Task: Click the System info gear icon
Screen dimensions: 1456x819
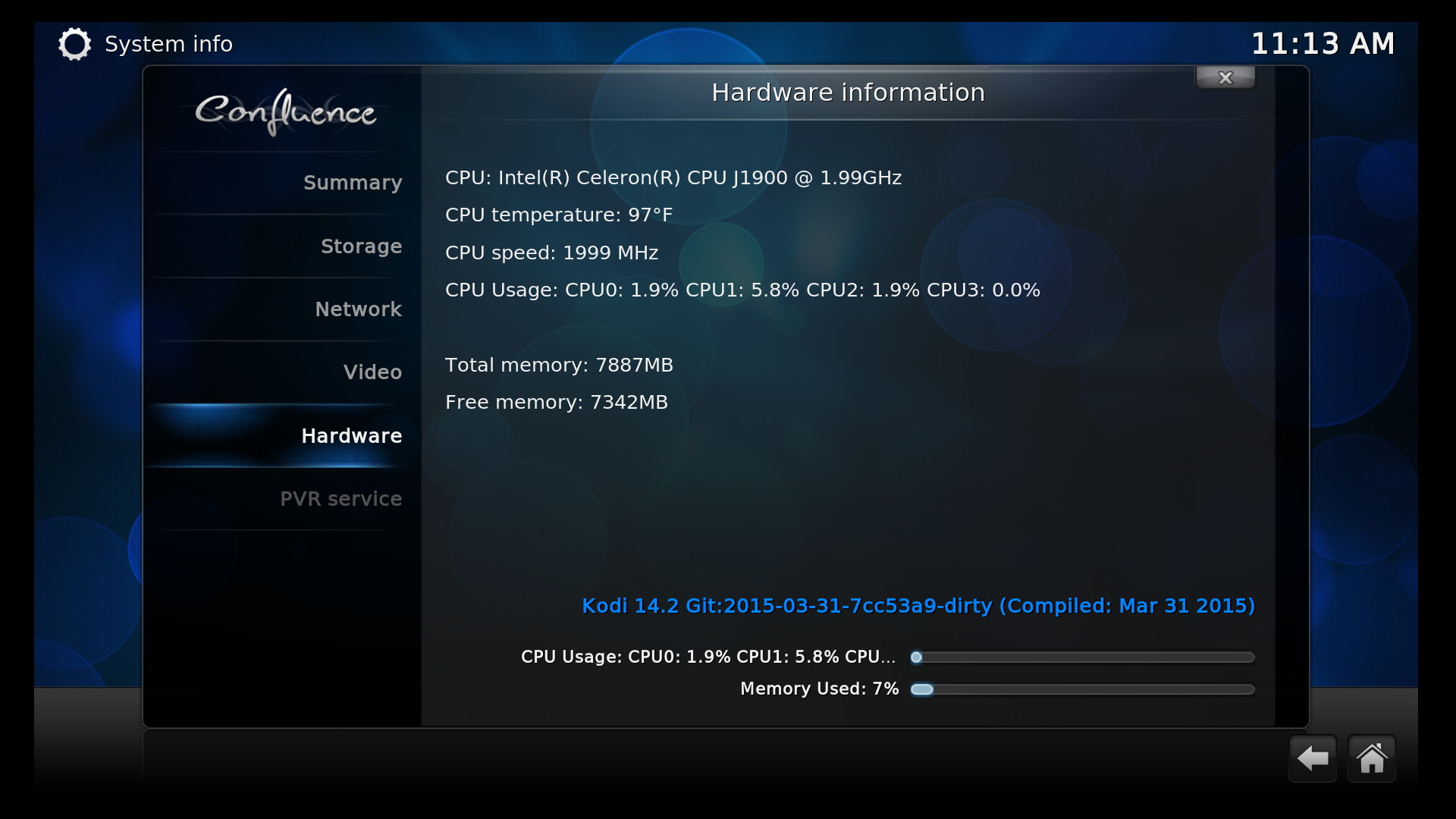Action: point(74,44)
